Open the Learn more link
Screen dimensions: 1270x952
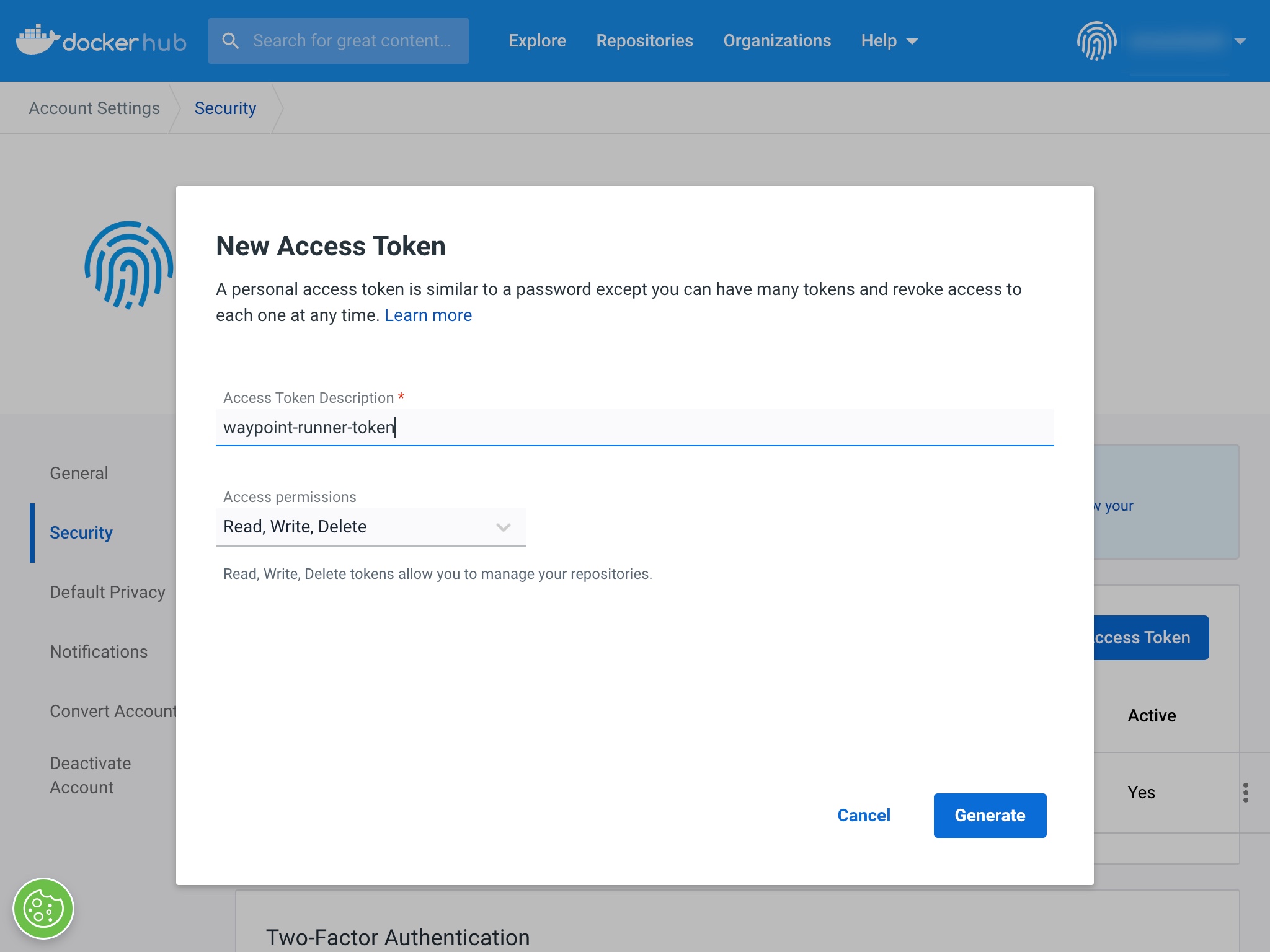[428, 315]
